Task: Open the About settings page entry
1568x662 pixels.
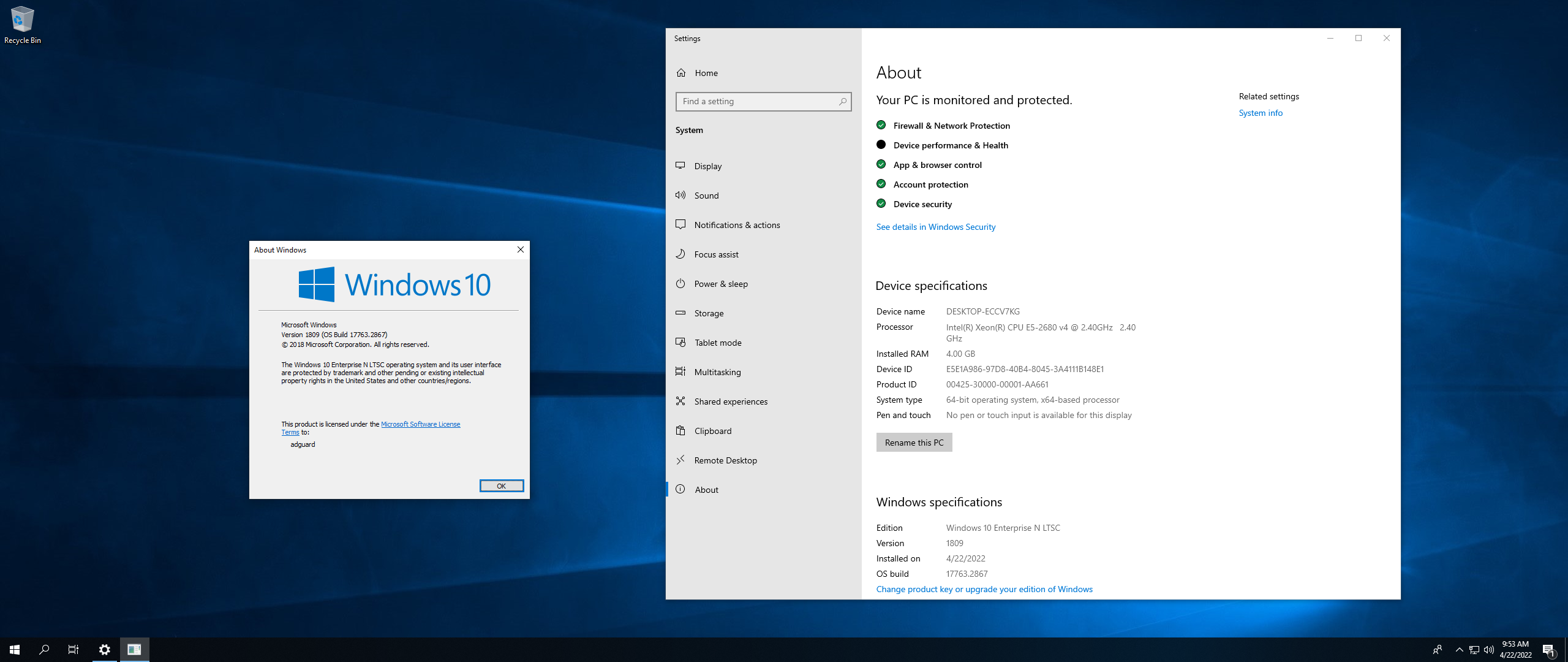Action: pyautogui.click(x=763, y=490)
